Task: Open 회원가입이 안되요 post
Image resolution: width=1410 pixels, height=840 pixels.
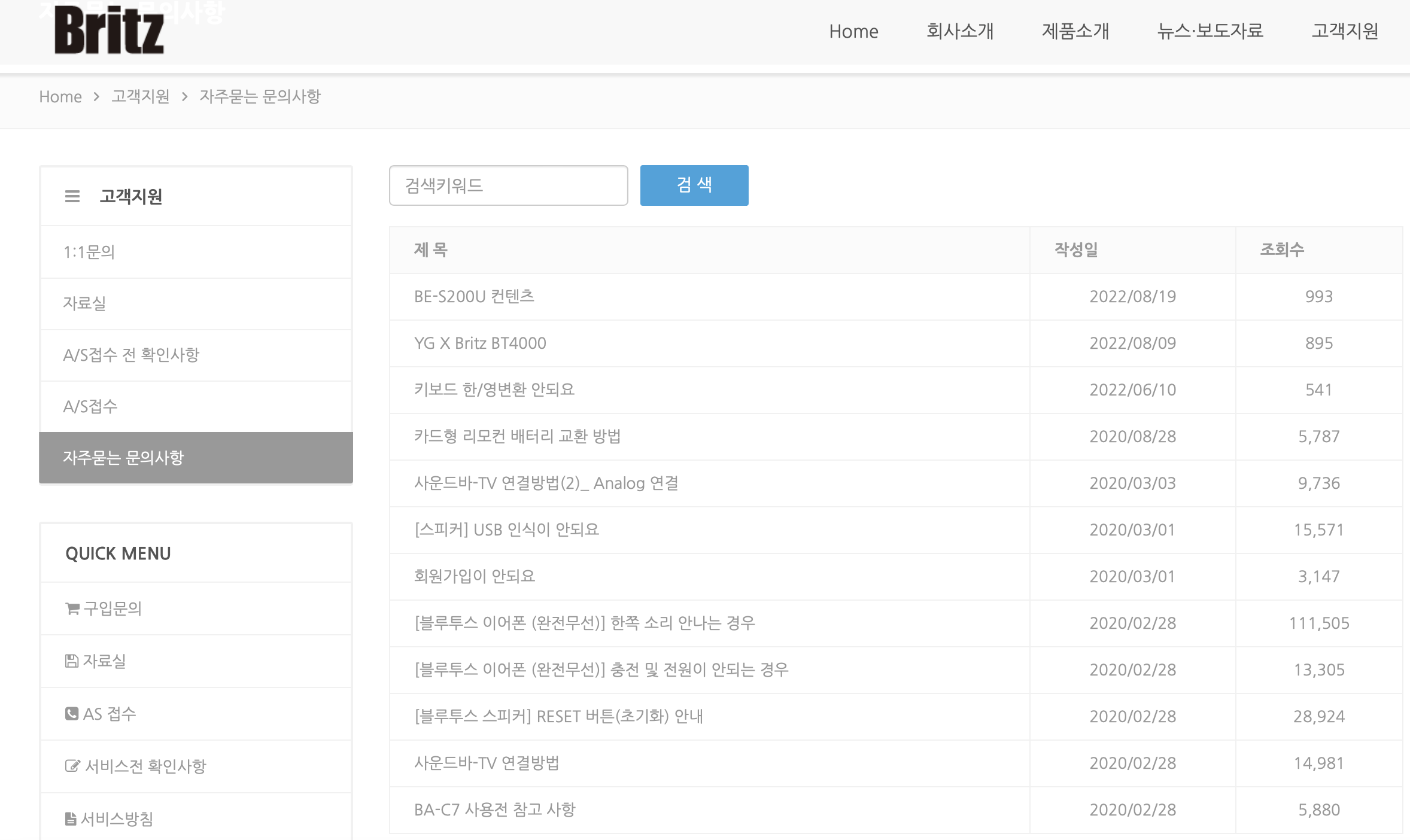Action: 475,576
